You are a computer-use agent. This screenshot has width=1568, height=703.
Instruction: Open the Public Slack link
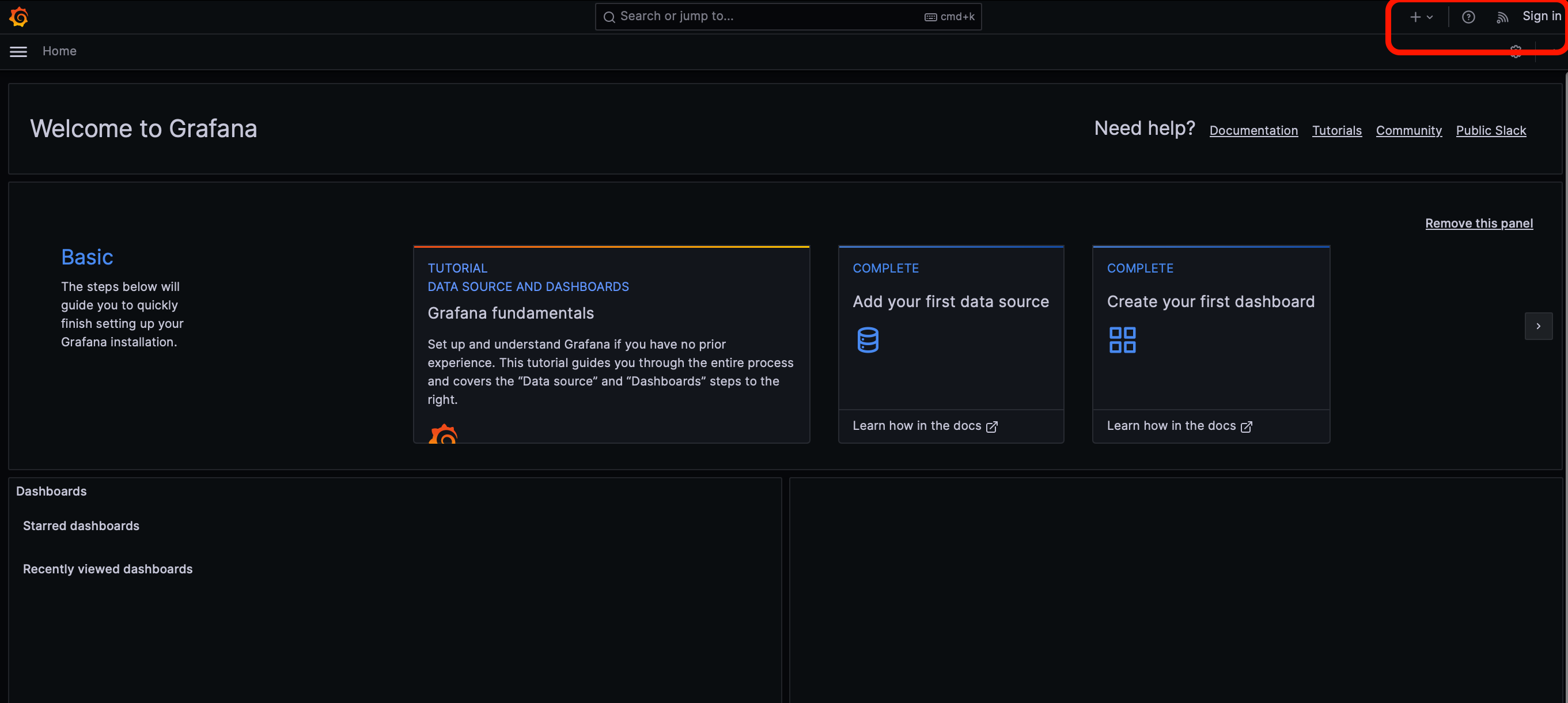tap(1491, 130)
